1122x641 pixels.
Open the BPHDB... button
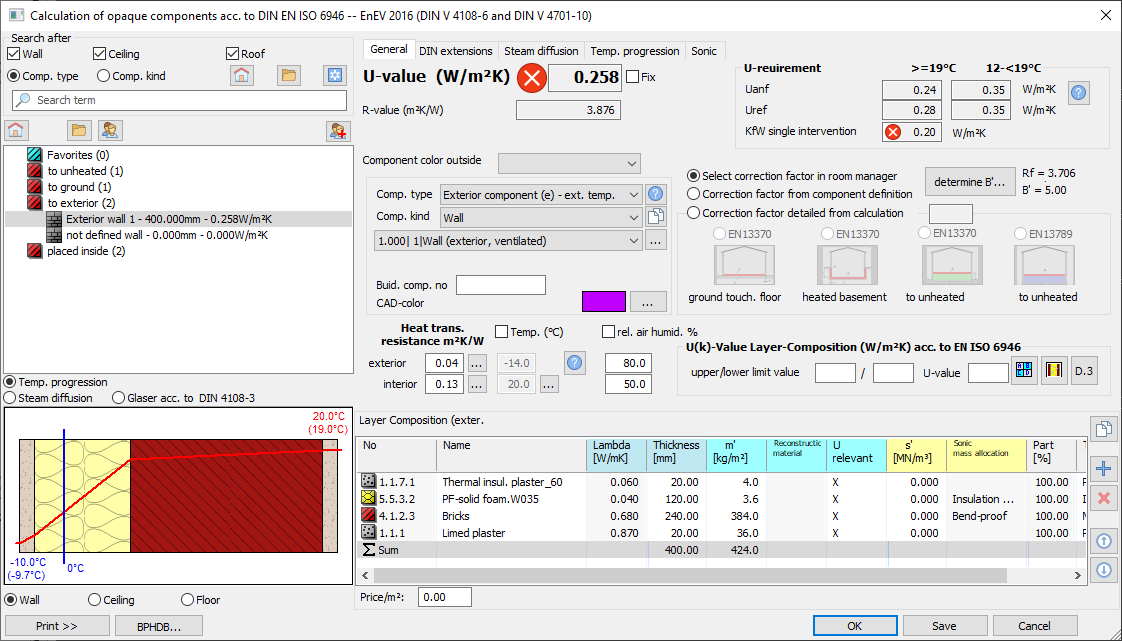[x=160, y=625]
